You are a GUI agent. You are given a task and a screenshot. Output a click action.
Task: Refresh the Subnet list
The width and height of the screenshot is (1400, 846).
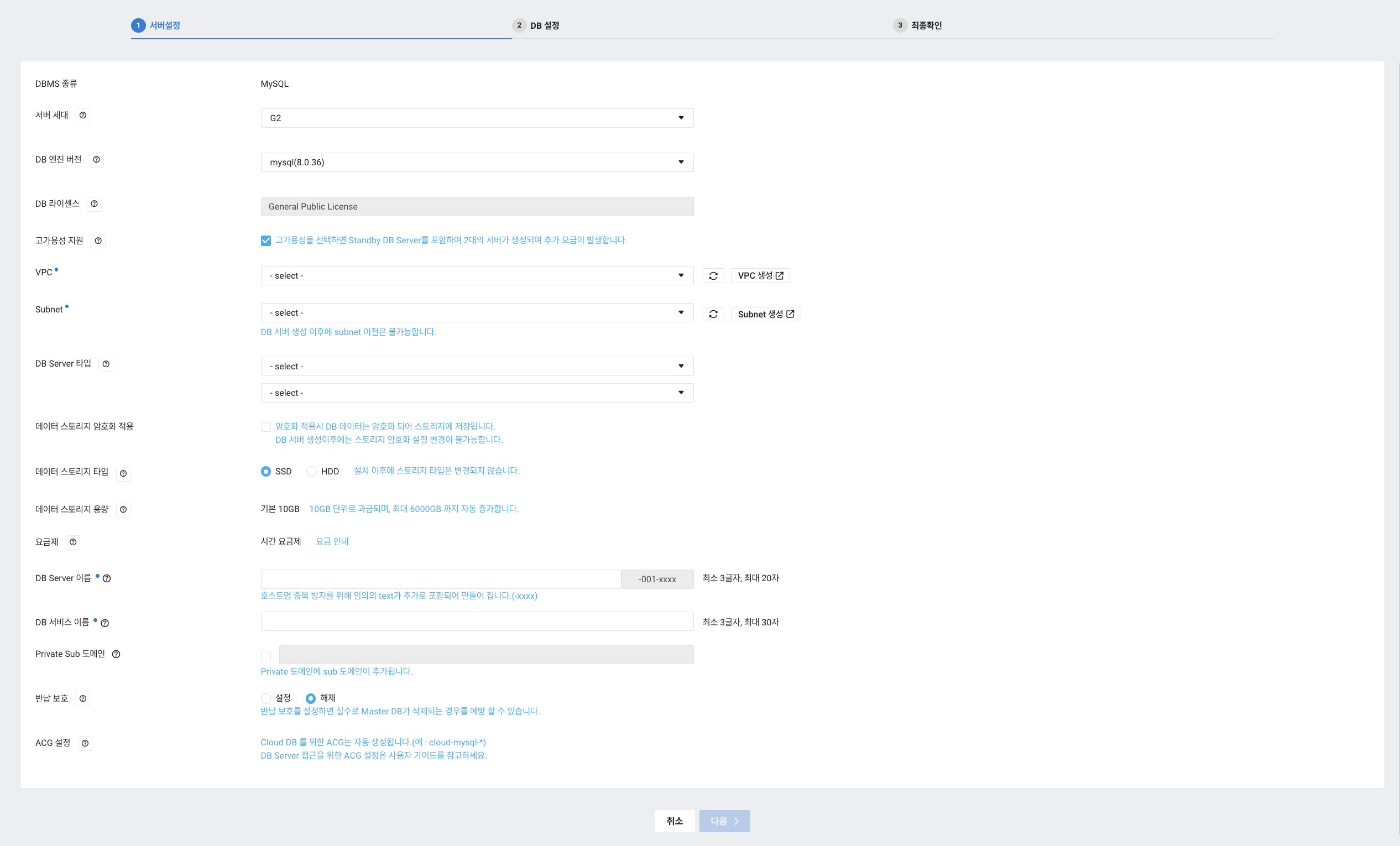[x=714, y=314]
